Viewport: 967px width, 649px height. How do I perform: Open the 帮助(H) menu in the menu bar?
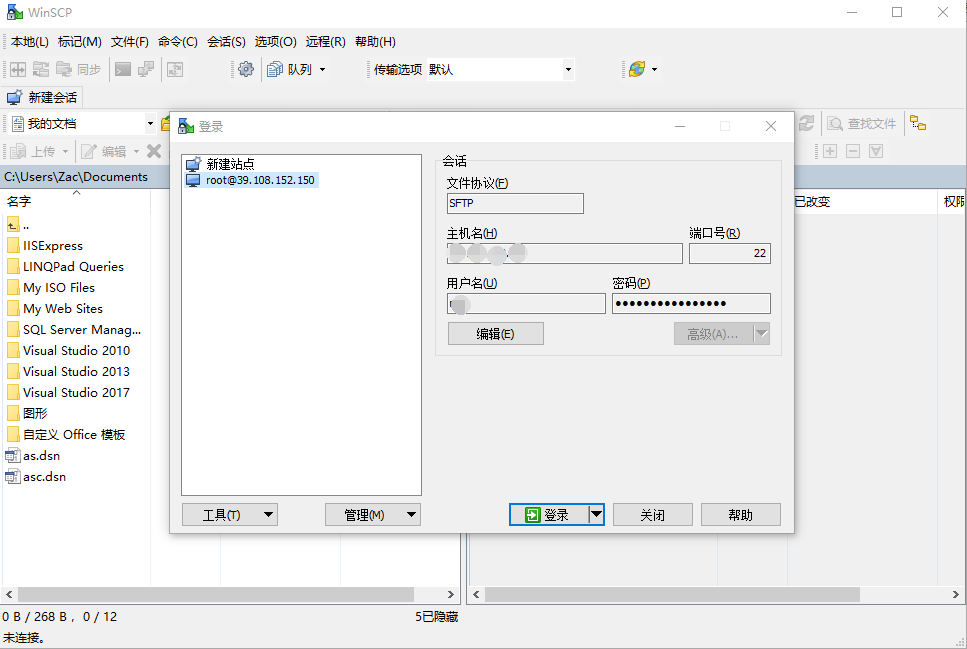pos(375,41)
